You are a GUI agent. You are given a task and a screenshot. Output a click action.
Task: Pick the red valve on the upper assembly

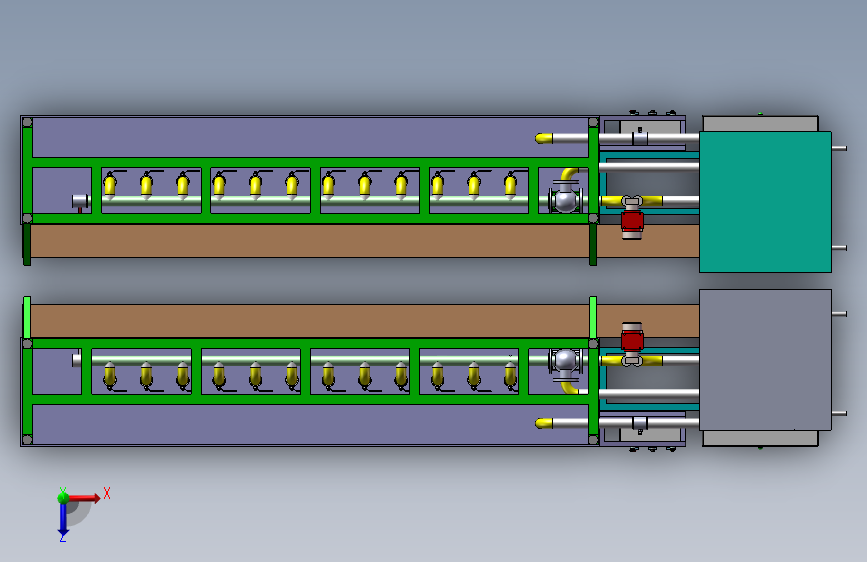tap(632, 221)
